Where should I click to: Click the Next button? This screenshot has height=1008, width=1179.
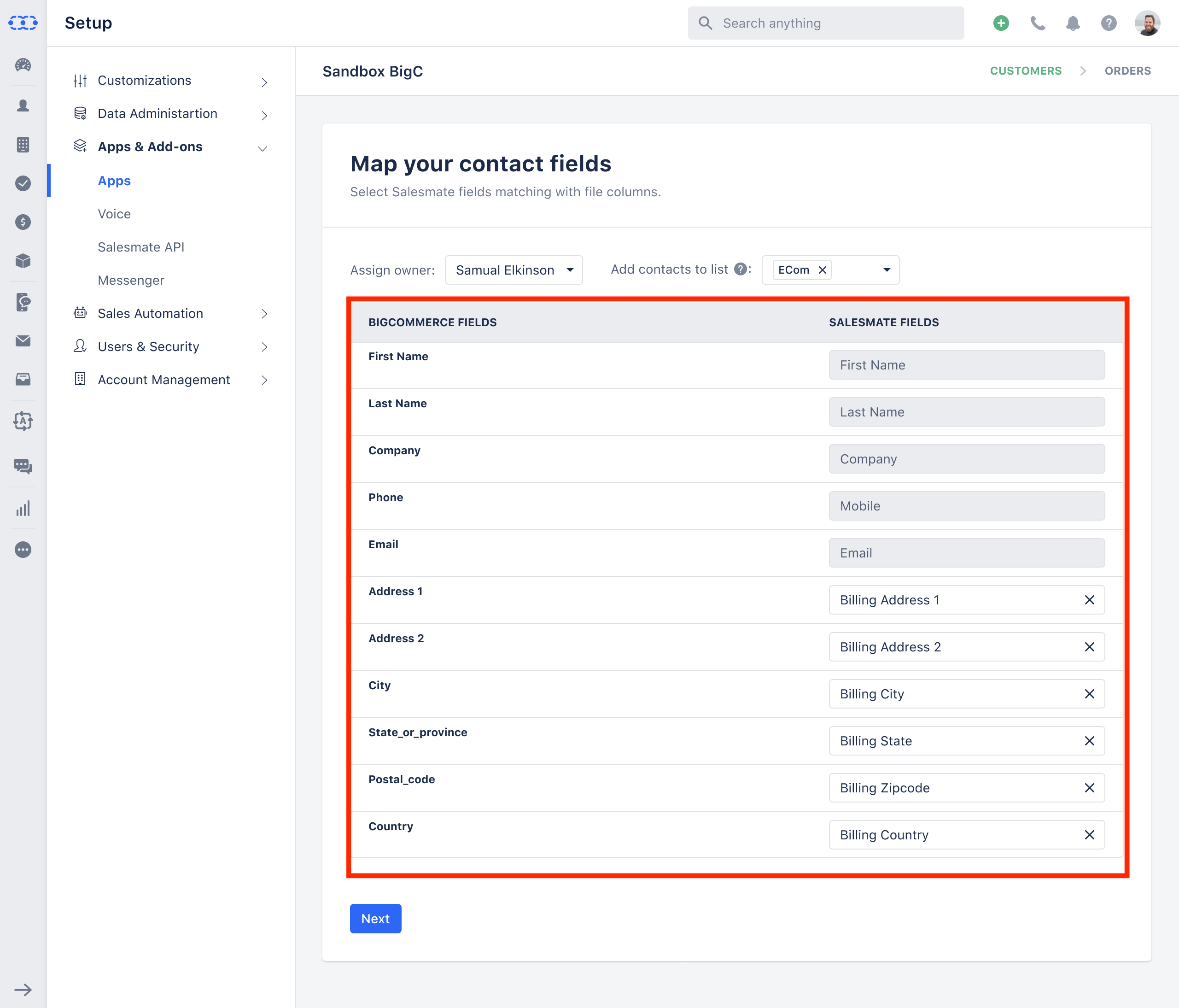pos(375,919)
